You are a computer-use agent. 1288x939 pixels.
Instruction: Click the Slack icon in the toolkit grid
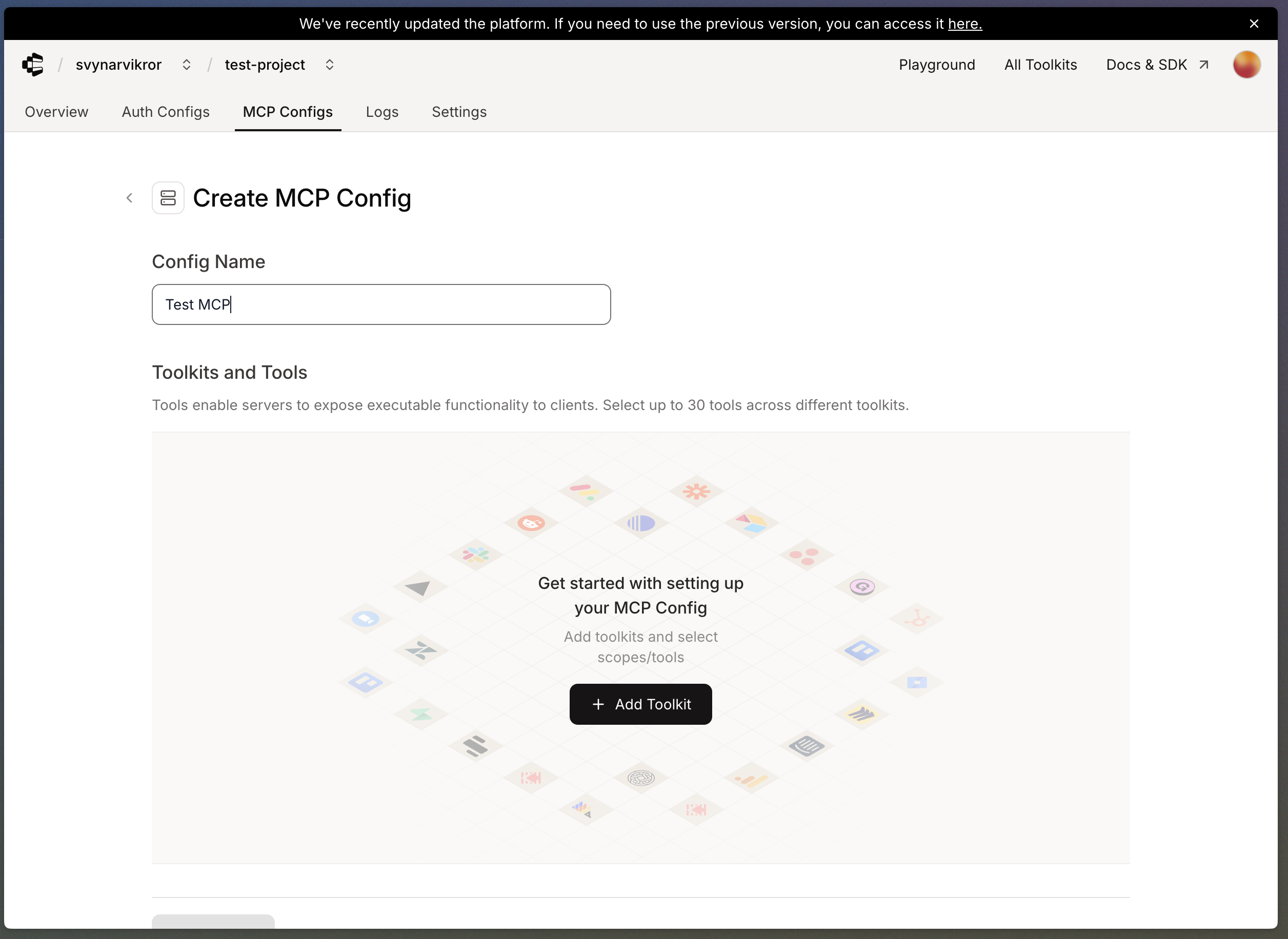475,554
